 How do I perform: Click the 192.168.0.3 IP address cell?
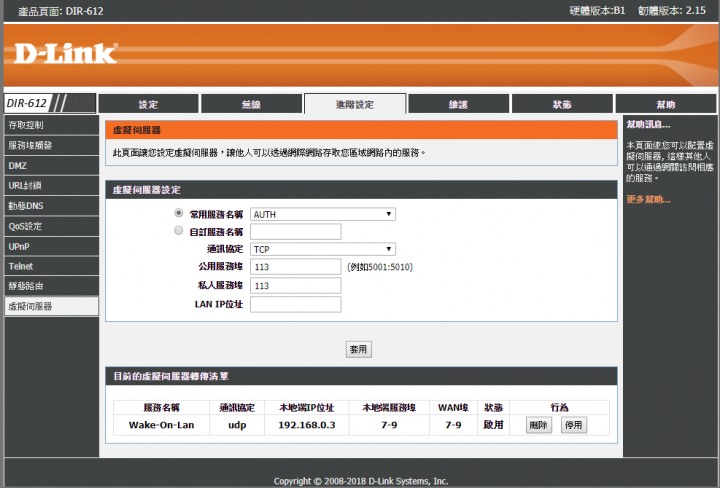coord(307,425)
